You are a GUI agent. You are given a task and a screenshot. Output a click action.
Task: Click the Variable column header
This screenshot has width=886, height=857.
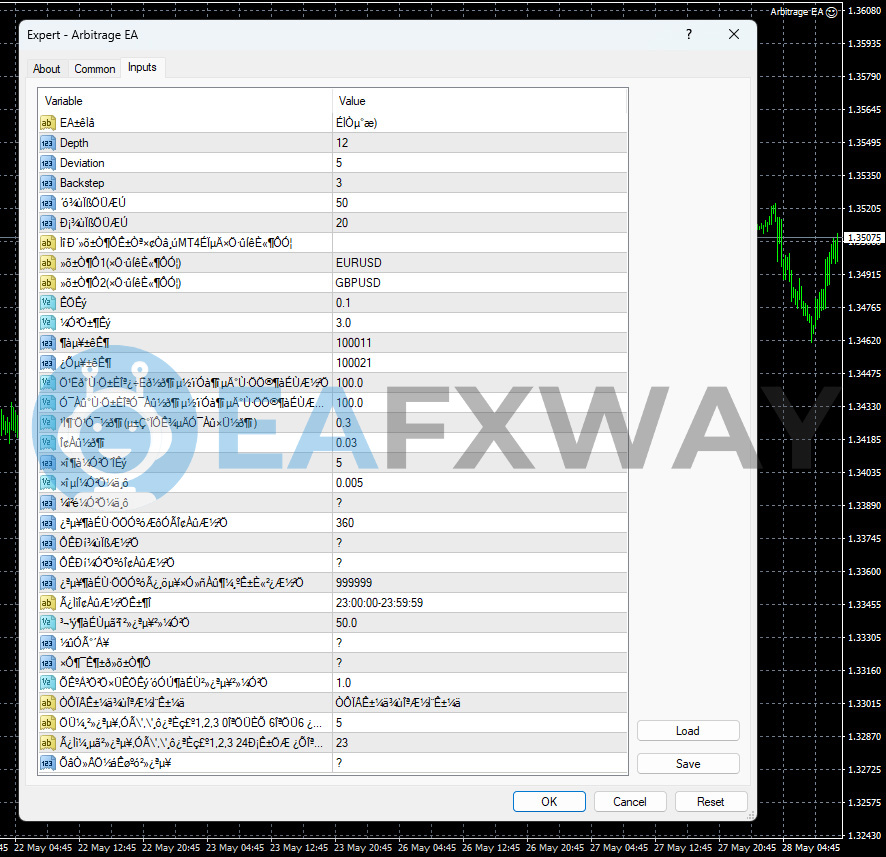click(x=185, y=101)
